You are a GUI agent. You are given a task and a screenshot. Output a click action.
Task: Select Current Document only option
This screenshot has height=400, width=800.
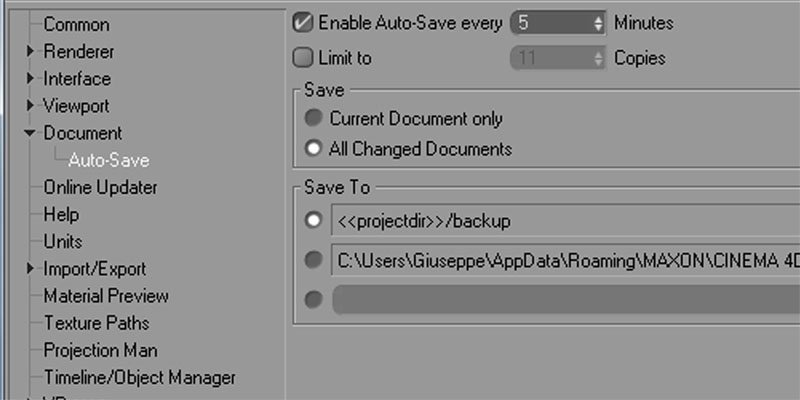[x=314, y=119]
